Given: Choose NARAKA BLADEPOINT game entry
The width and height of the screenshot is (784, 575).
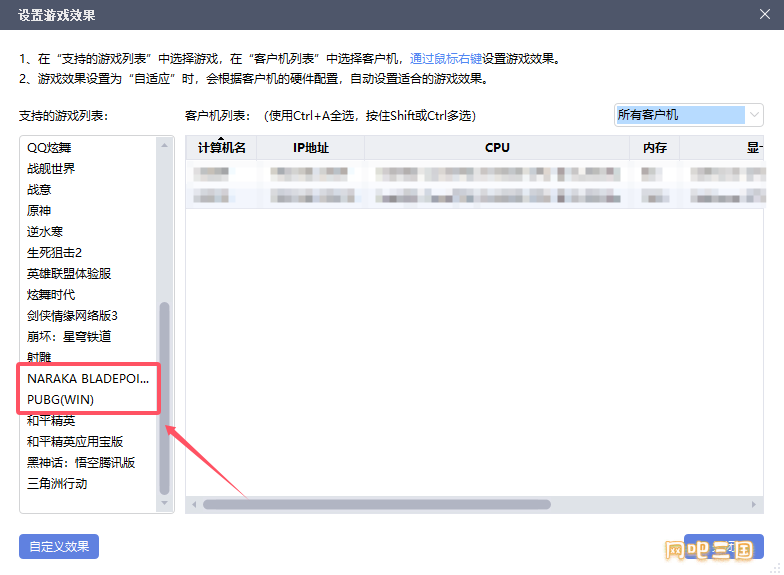Looking at the screenshot, I should 88,378.
